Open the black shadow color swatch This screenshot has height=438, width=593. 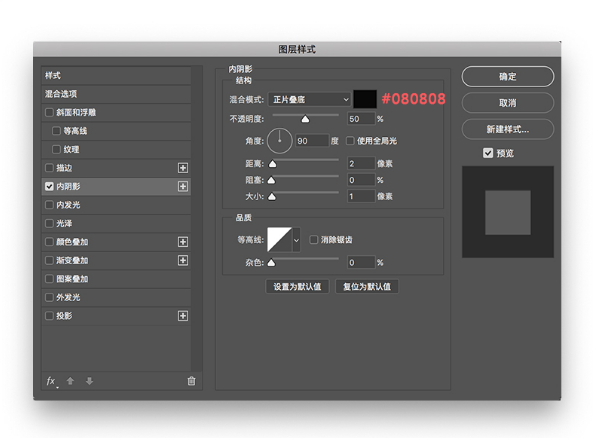pos(365,99)
